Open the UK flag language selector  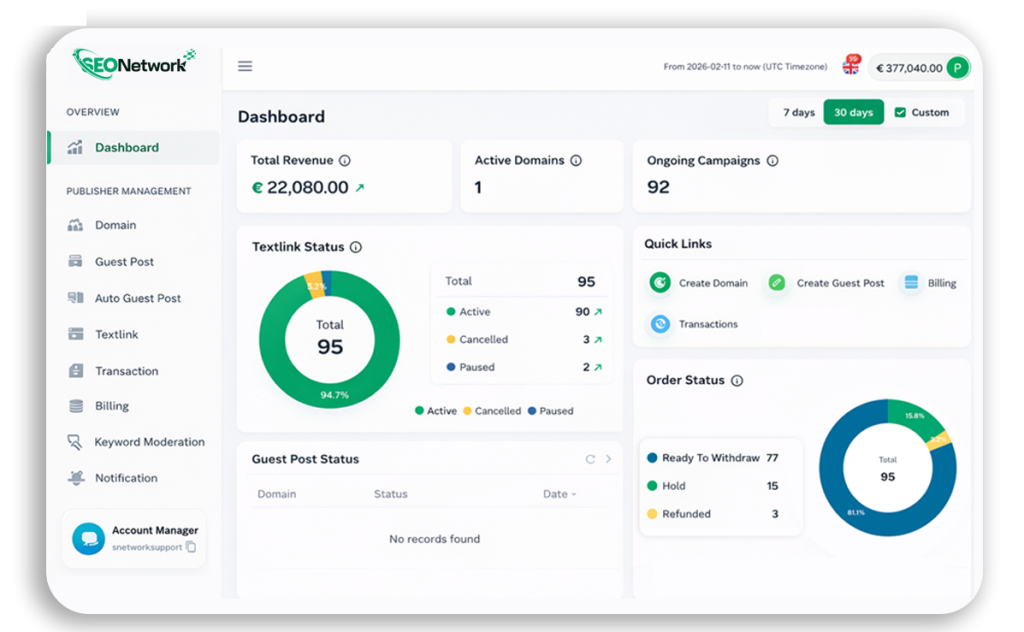tap(850, 68)
